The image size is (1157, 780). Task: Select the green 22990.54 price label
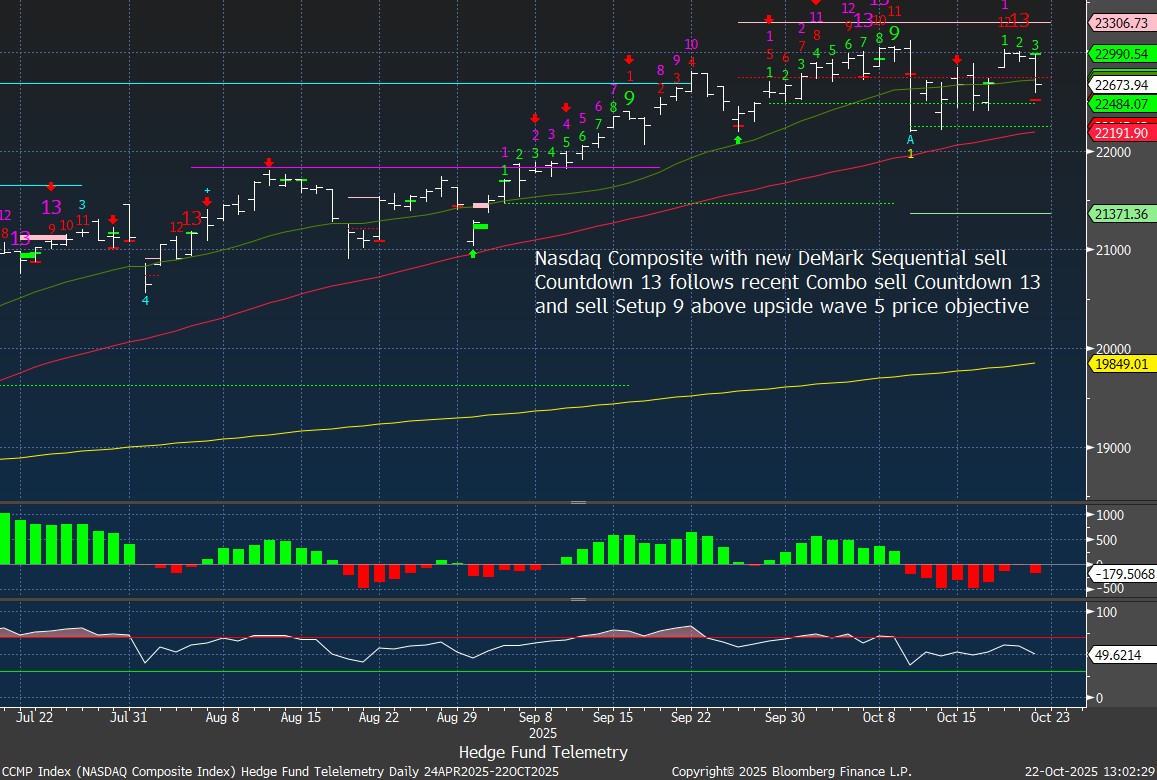pos(1119,53)
